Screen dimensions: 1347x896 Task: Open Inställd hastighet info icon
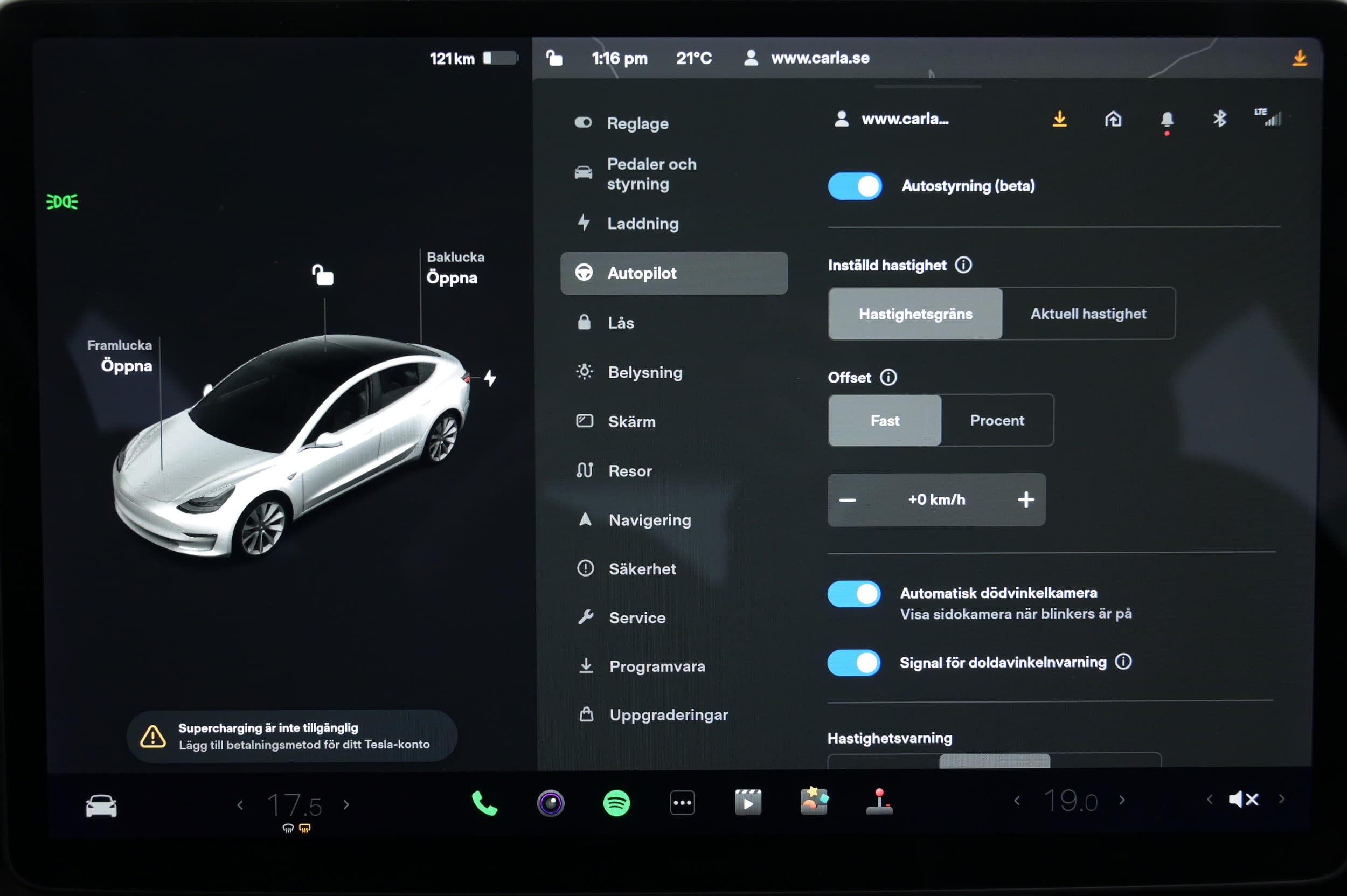coord(963,265)
